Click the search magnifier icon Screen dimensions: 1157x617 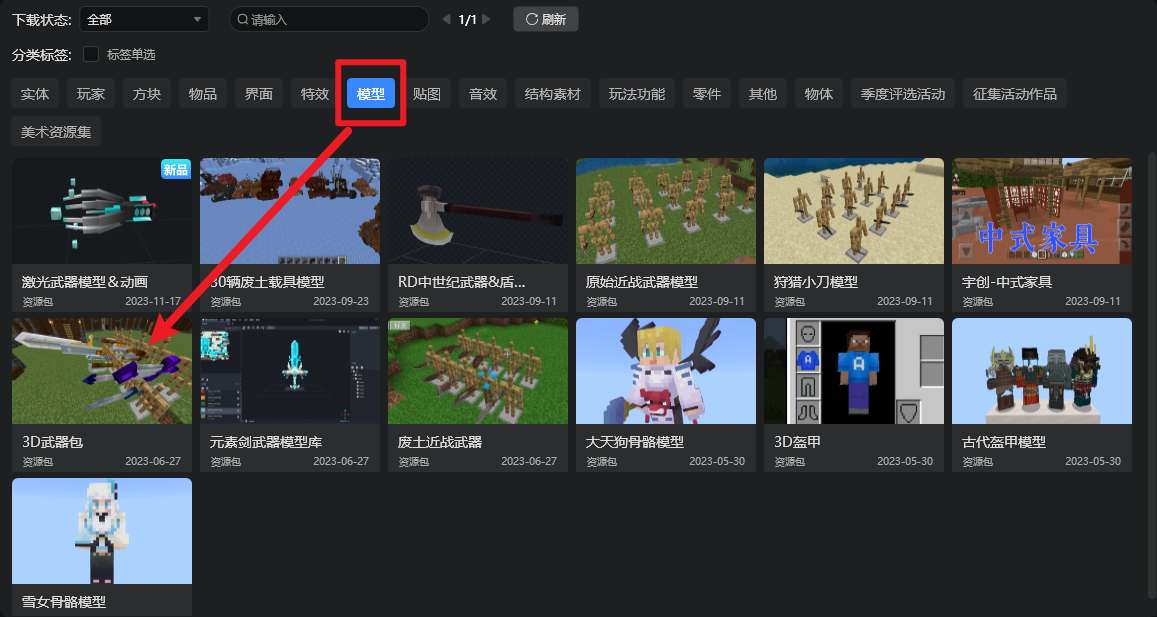click(242, 19)
